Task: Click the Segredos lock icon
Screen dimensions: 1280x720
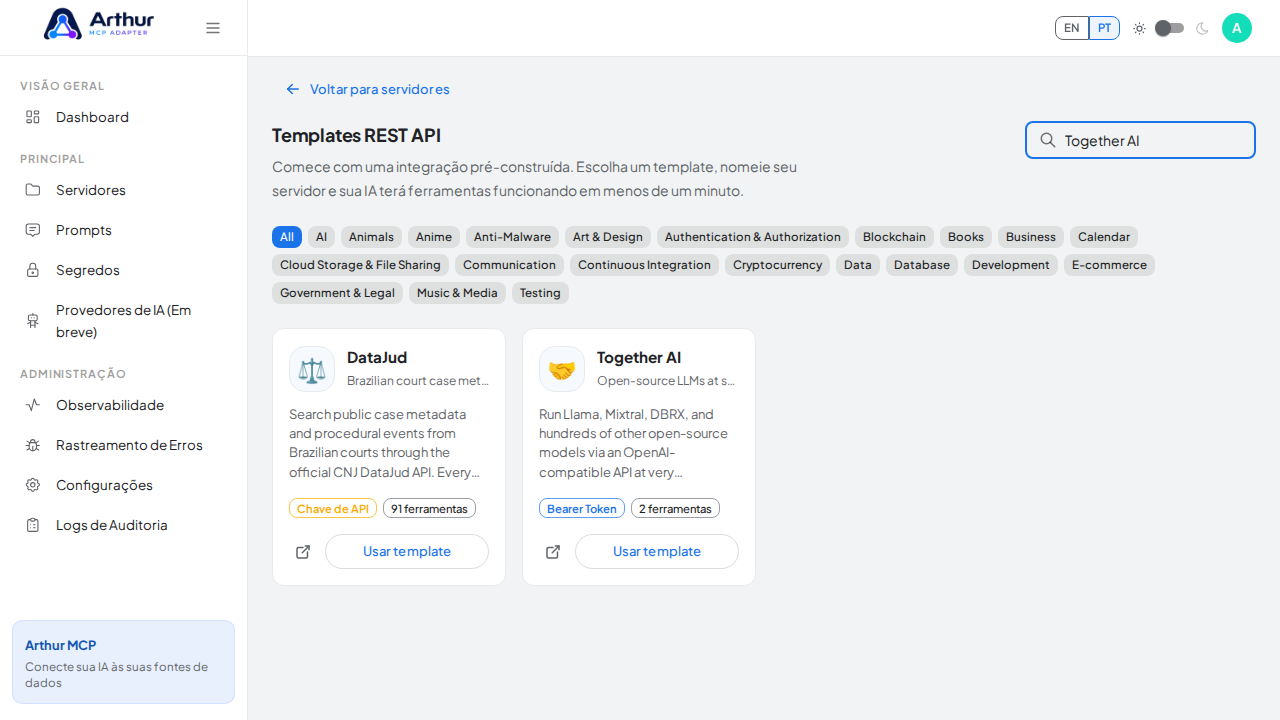Action: [33, 270]
